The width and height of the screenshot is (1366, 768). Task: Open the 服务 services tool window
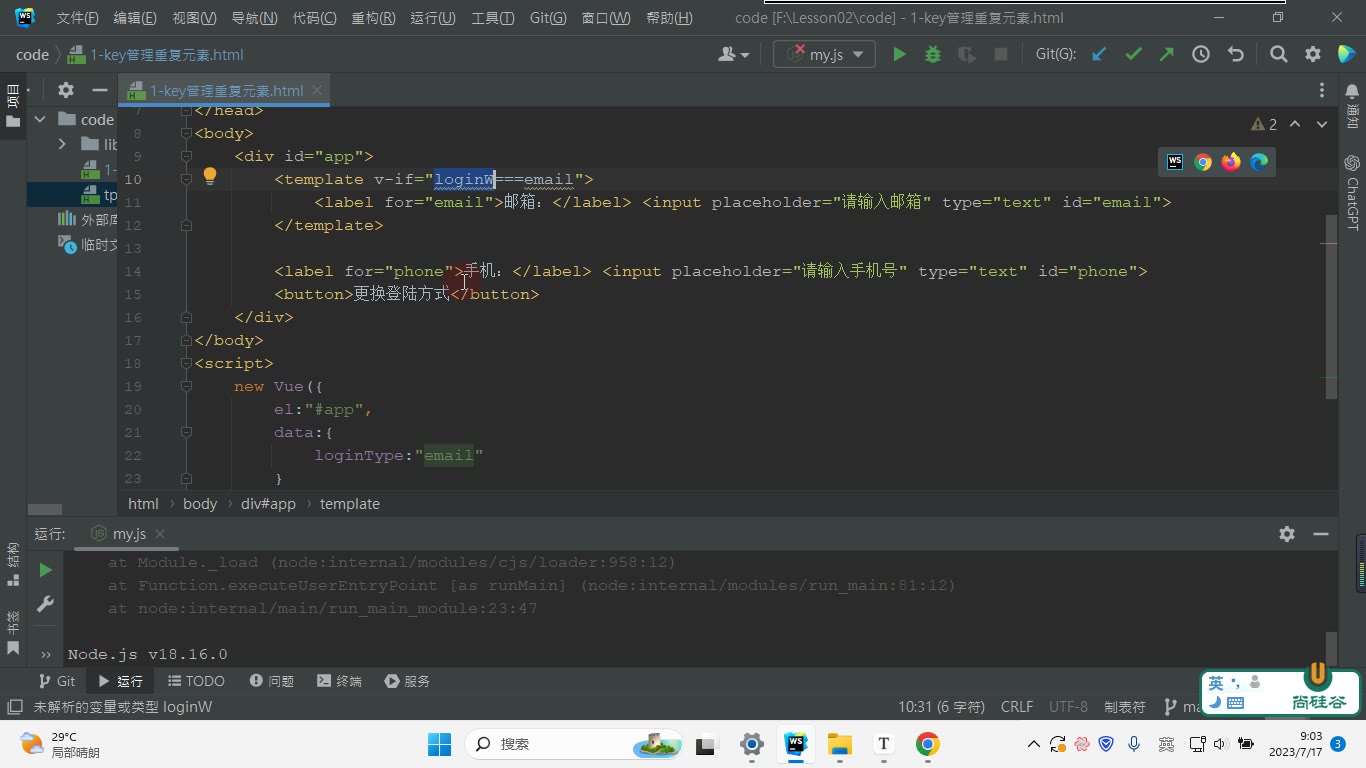tap(406, 681)
